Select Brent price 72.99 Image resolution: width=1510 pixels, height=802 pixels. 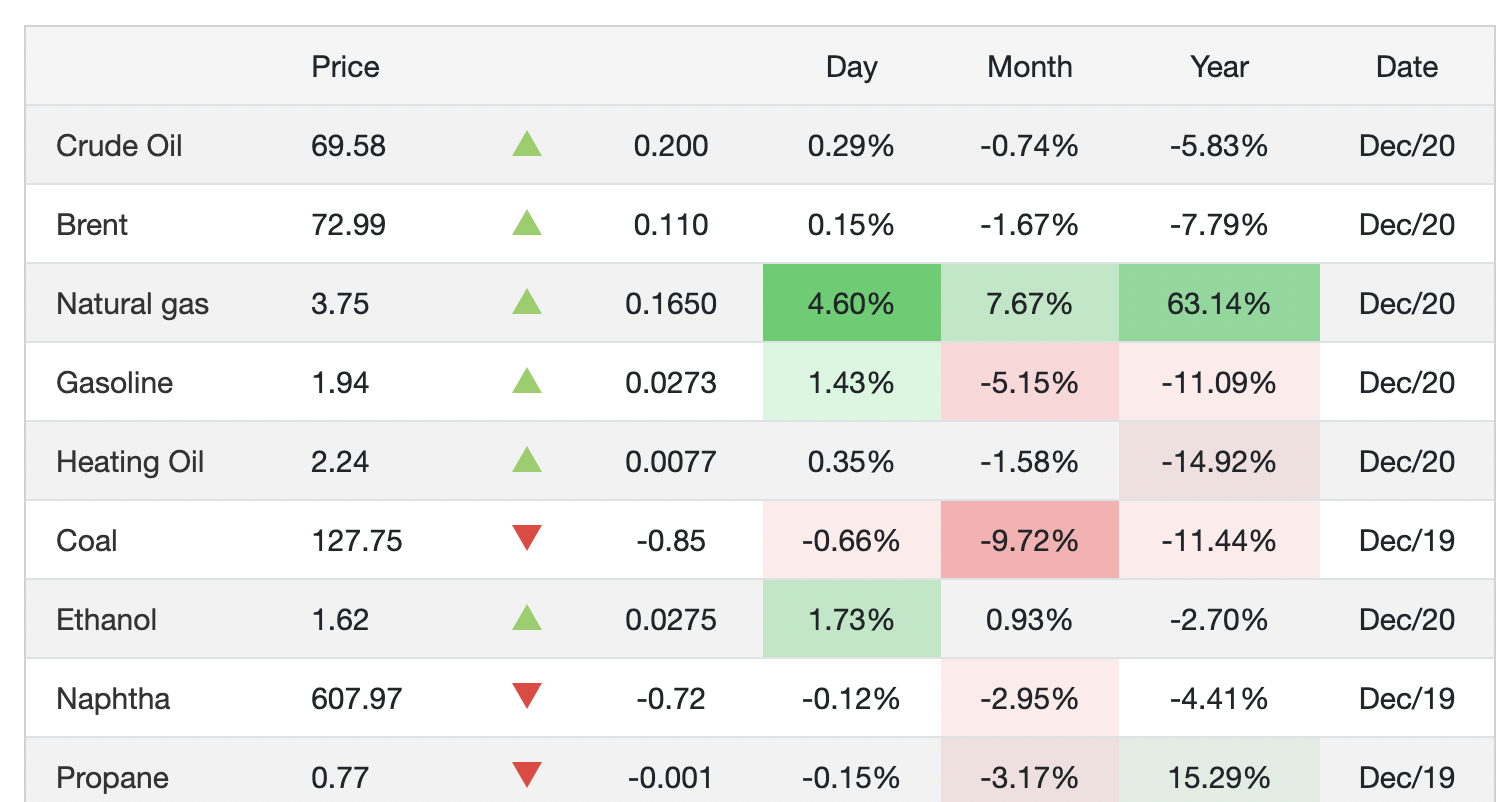348,225
